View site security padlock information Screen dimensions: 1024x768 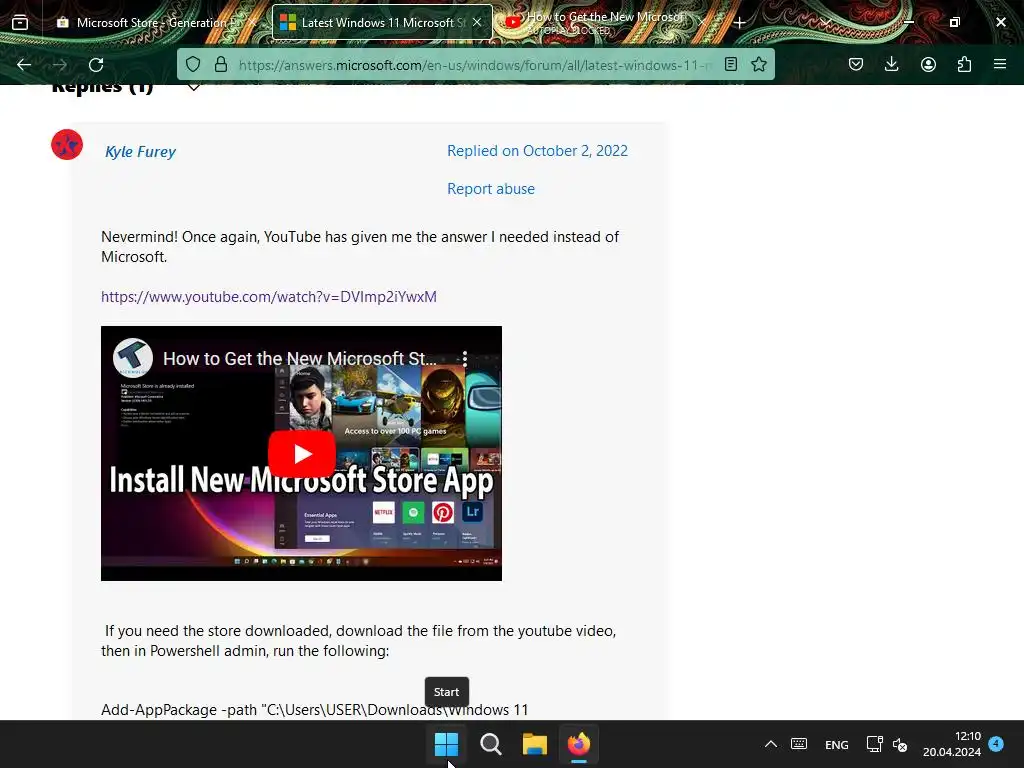click(x=221, y=64)
